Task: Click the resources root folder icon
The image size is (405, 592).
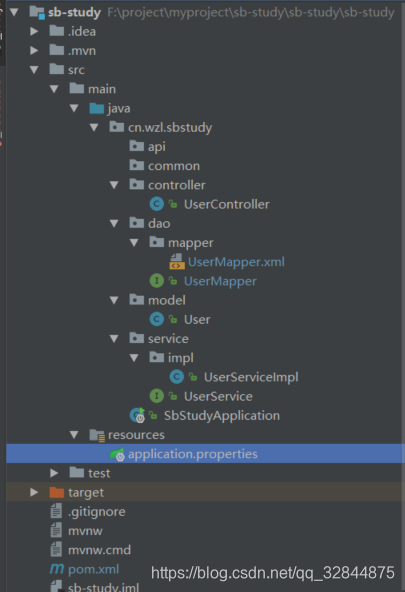Action: (97, 435)
